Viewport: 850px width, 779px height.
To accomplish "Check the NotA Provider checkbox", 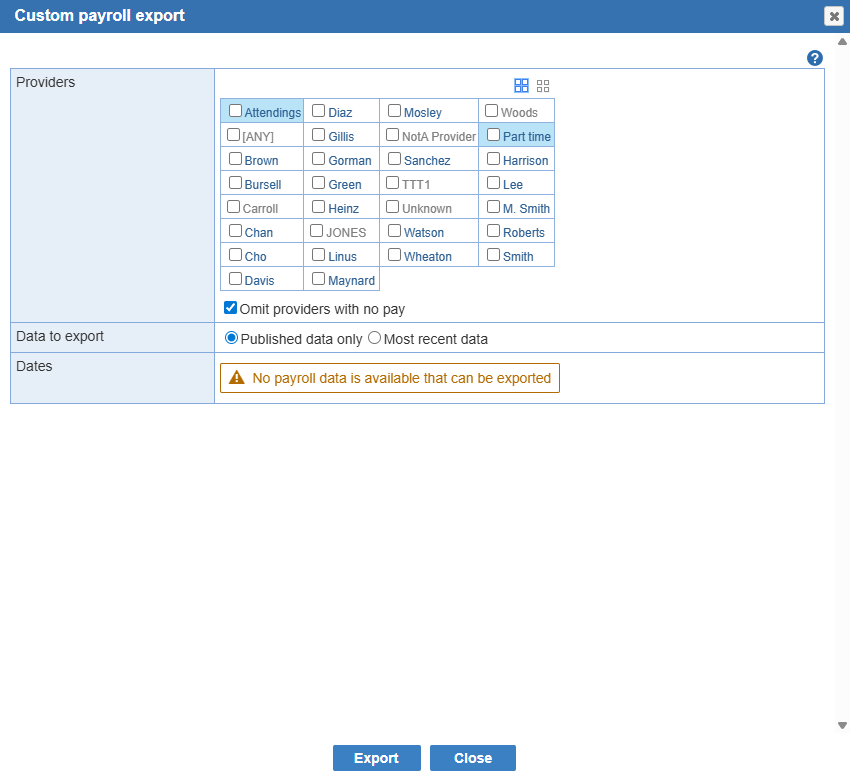I will point(392,134).
